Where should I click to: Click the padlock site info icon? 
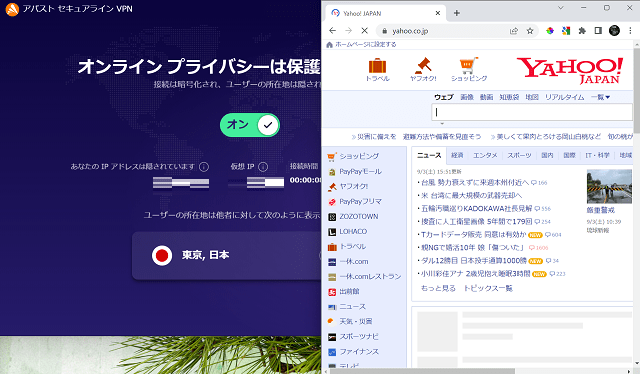click(x=384, y=31)
